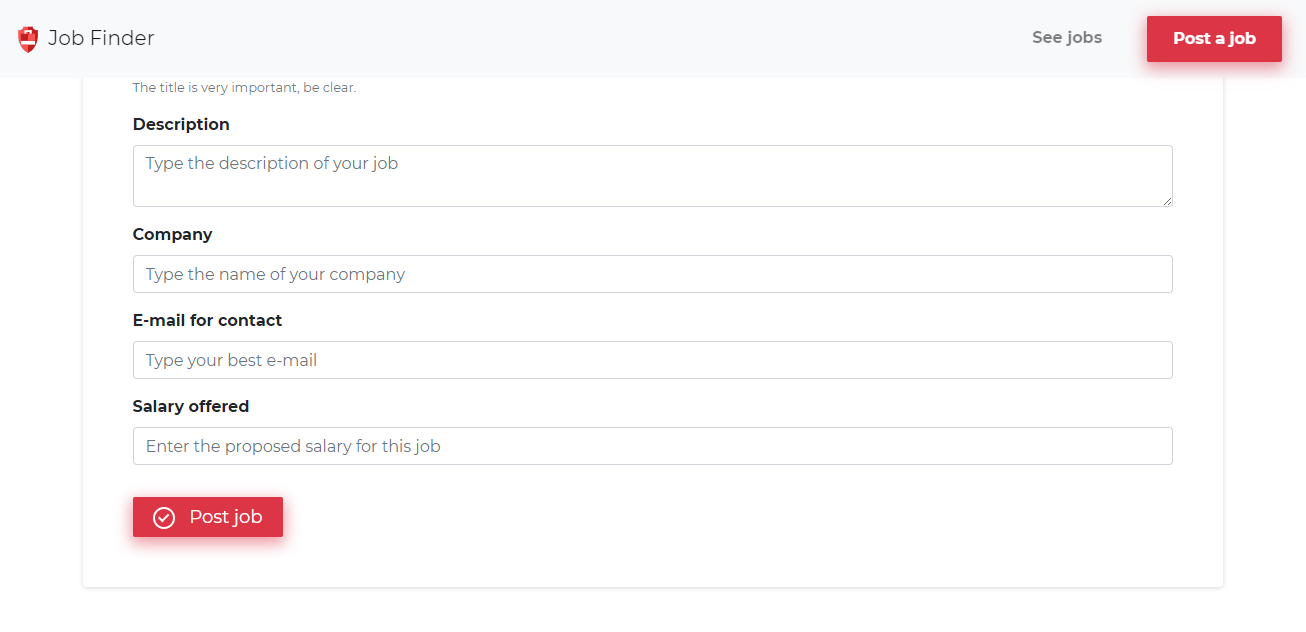The image size is (1306, 632).
Task: Open the See jobs link
Action: click(1067, 38)
